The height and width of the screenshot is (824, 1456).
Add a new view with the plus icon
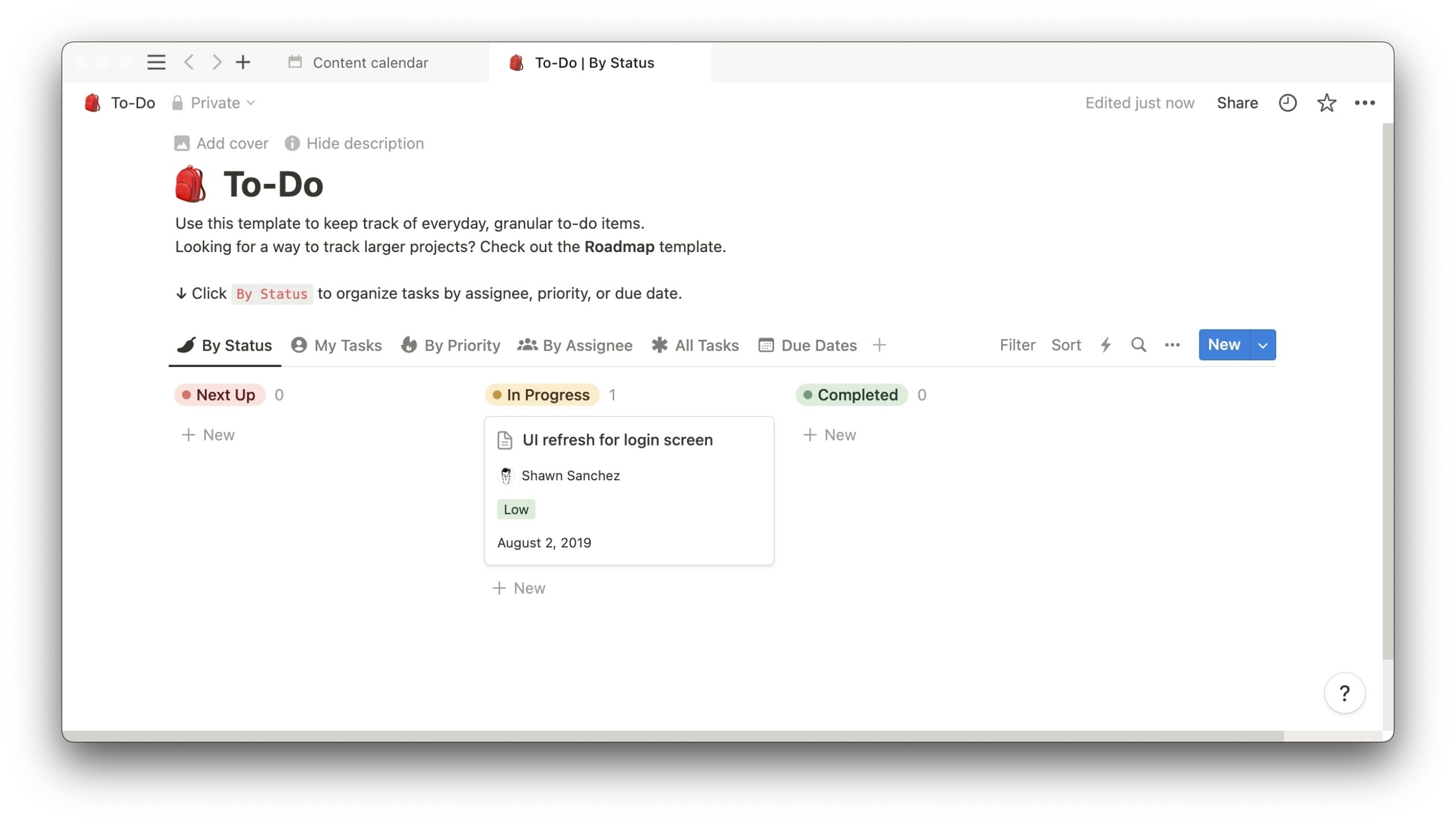click(x=880, y=345)
